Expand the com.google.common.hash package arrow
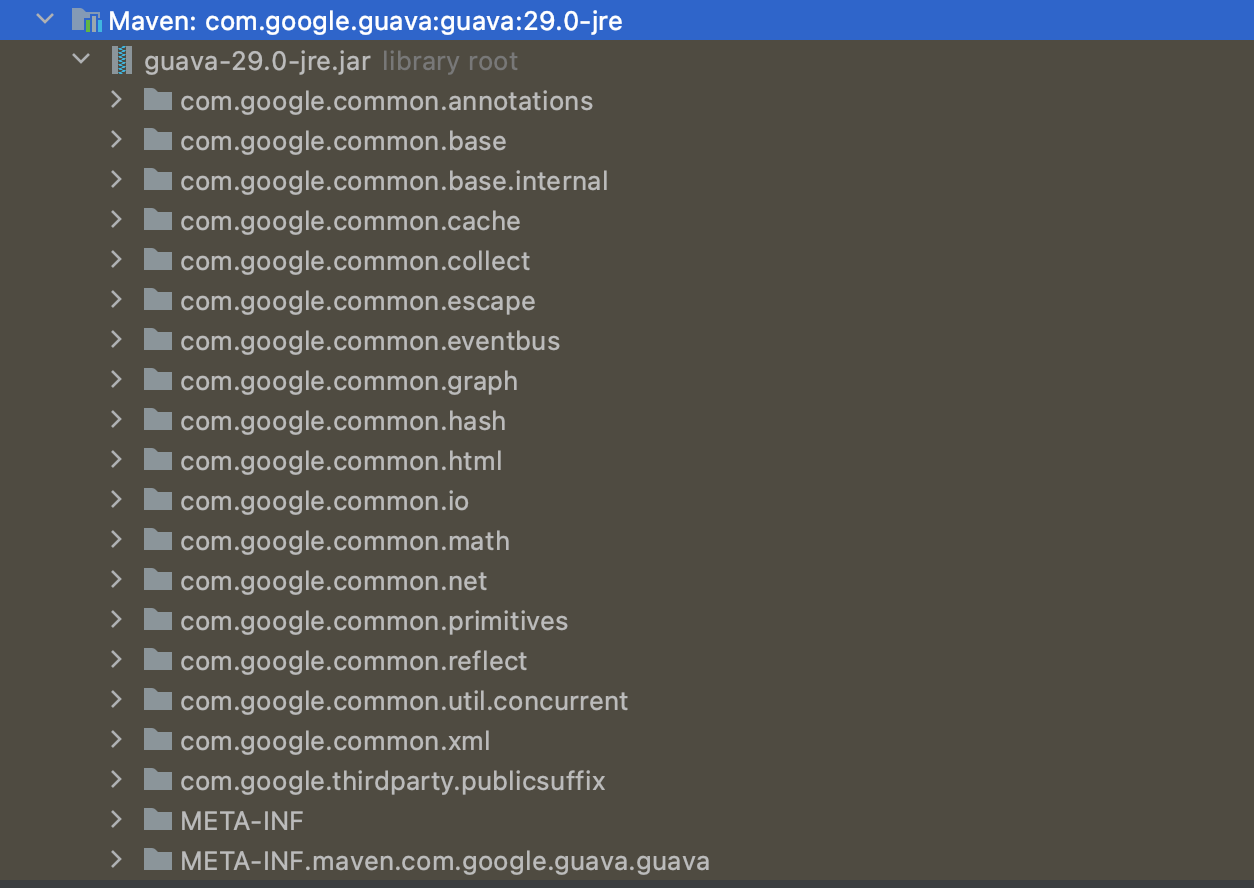 click(x=116, y=420)
